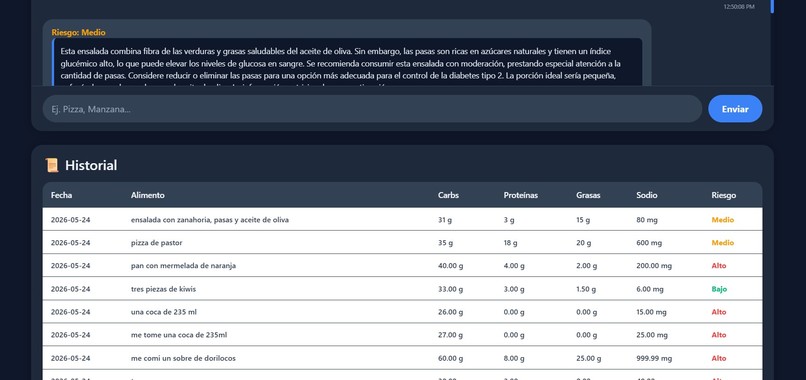This screenshot has height=380, width=806.
Task: Click the Fecha column header
Action: click(x=61, y=195)
